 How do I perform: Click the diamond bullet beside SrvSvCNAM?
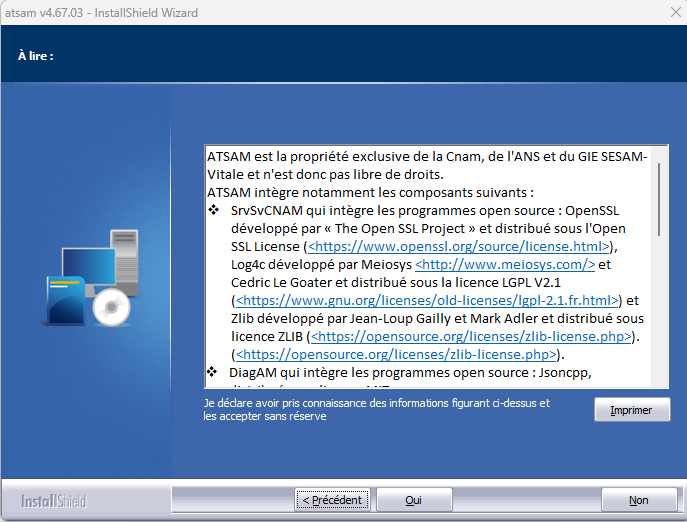213,211
